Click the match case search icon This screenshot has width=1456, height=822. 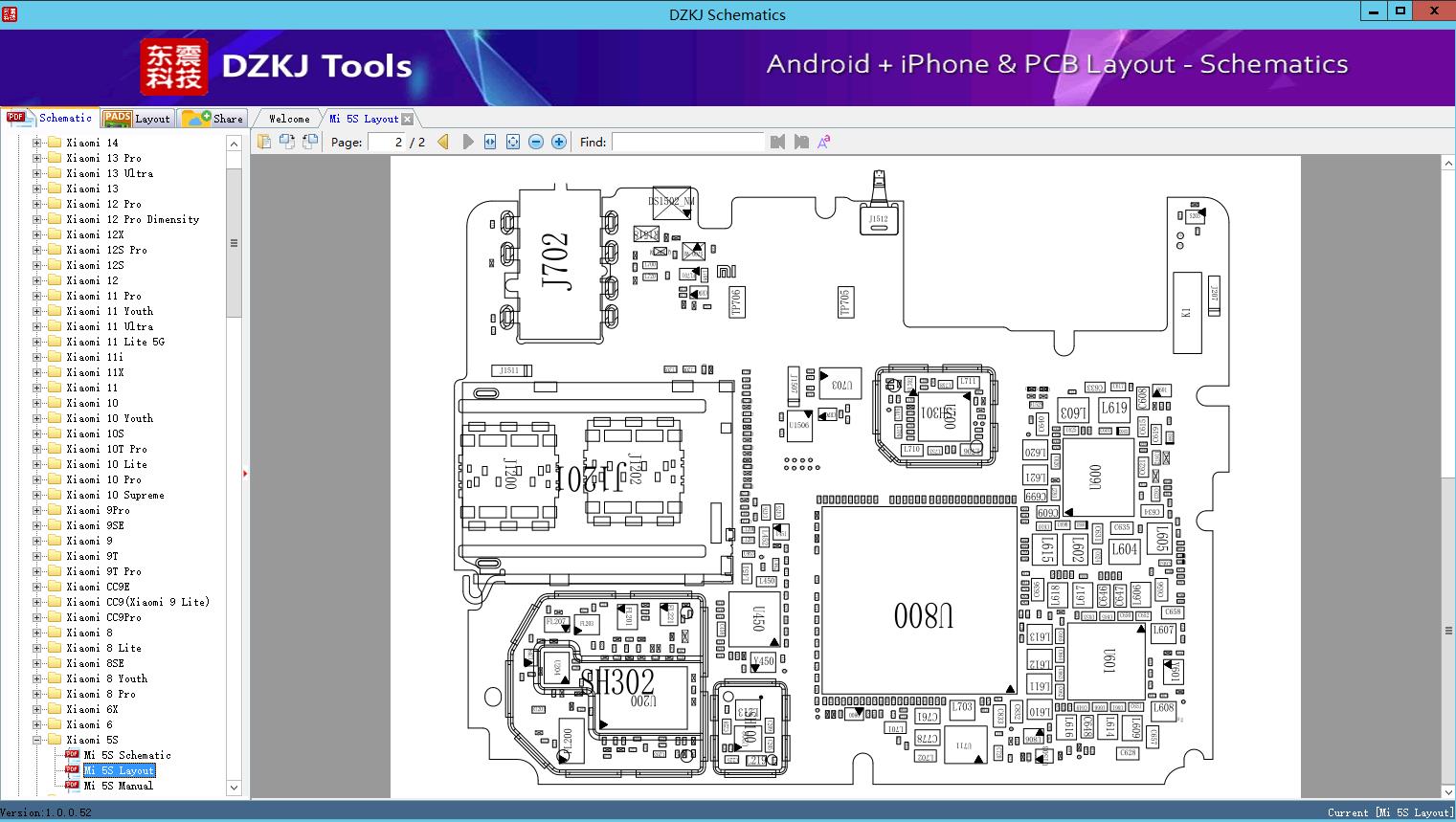[823, 142]
